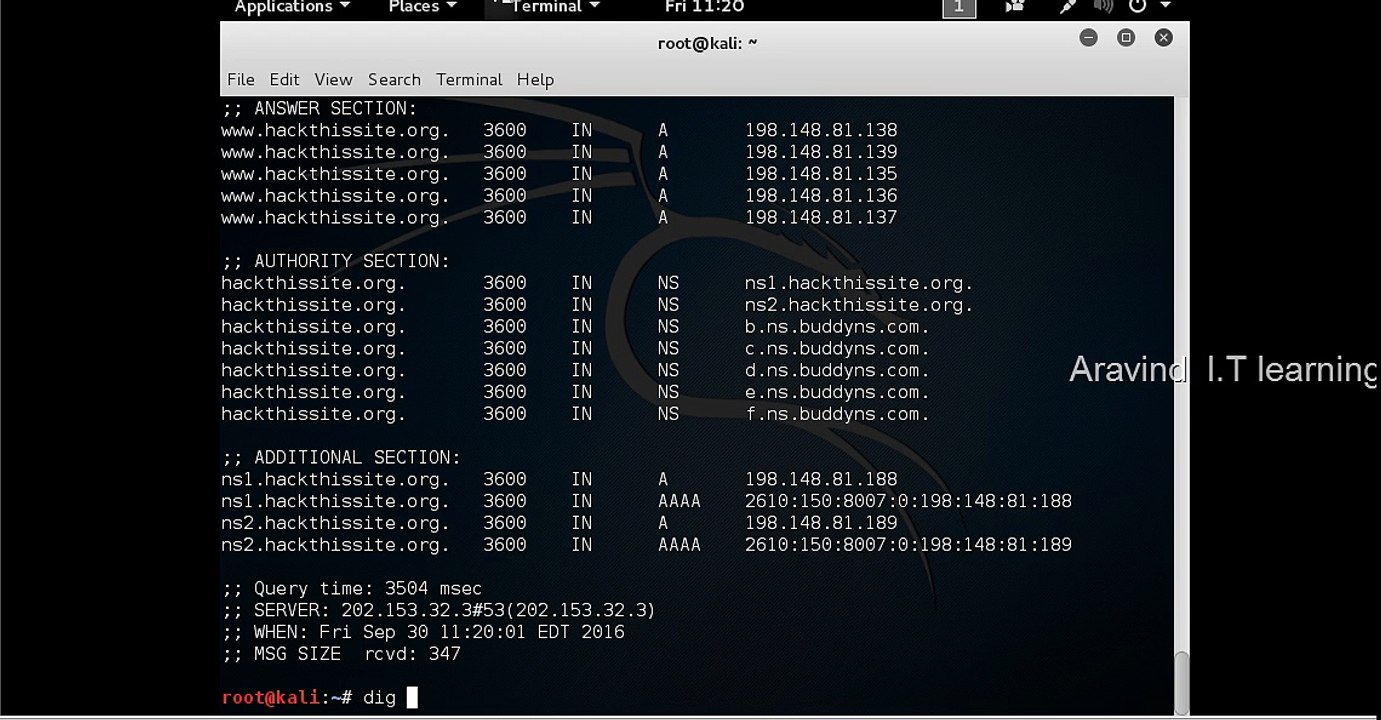Open the Search menu

pyautogui.click(x=394, y=80)
